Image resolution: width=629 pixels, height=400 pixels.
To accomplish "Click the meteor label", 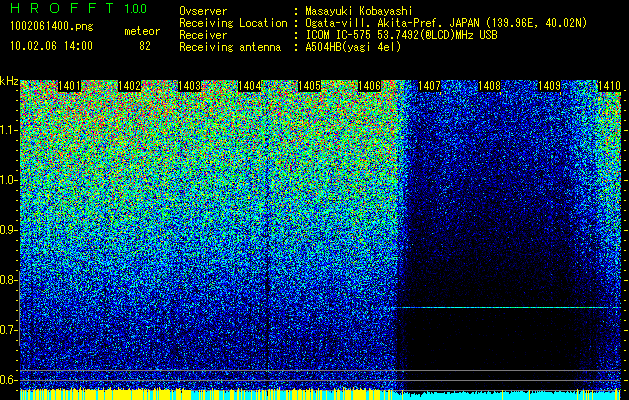I will tap(142, 31).
